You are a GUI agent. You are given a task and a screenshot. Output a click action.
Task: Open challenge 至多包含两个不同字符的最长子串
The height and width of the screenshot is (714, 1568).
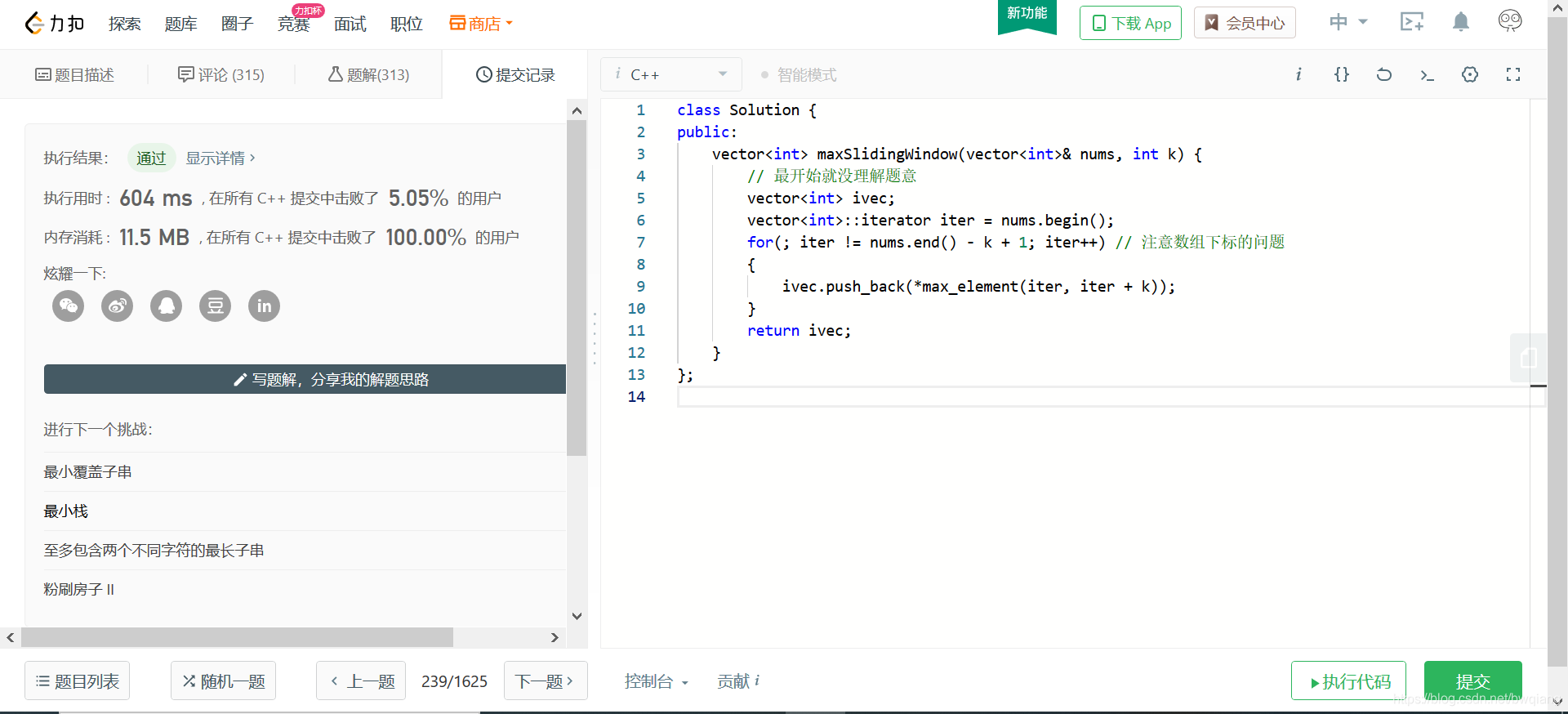[154, 551]
